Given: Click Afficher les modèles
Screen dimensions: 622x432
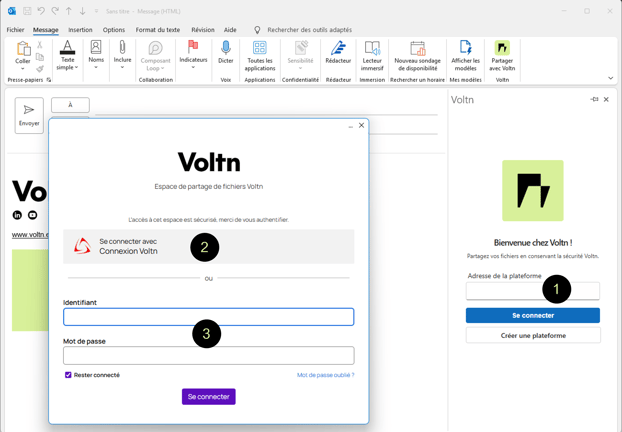Looking at the screenshot, I should tap(465, 56).
